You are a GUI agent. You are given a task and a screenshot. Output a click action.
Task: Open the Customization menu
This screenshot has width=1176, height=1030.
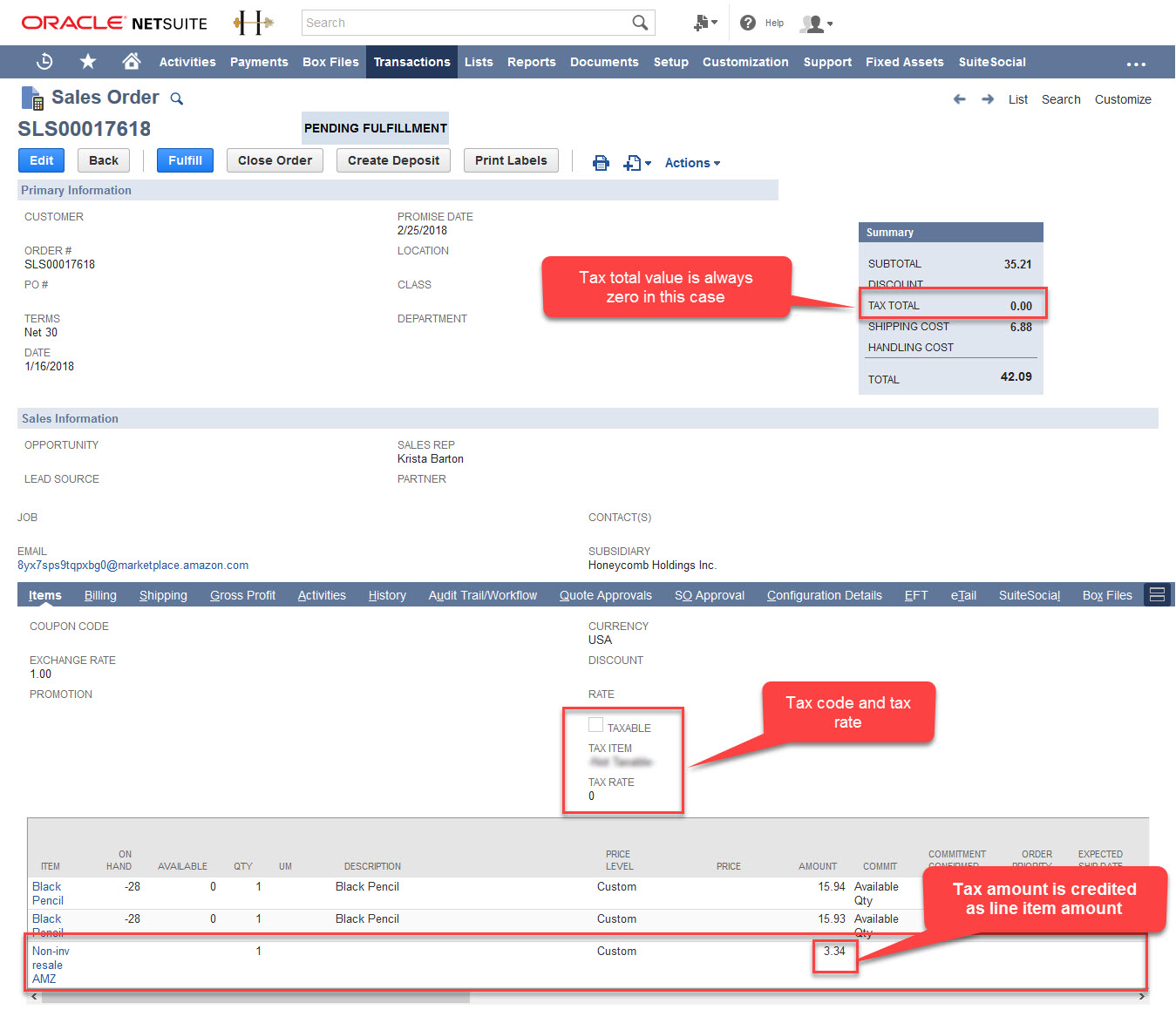(x=745, y=62)
